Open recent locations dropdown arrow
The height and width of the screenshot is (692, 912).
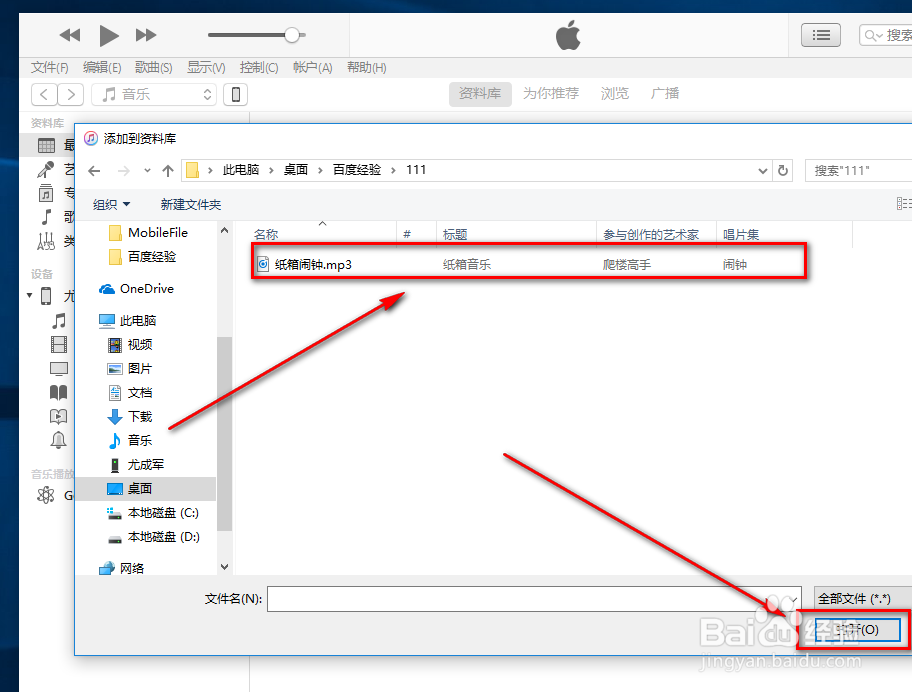(x=147, y=170)
